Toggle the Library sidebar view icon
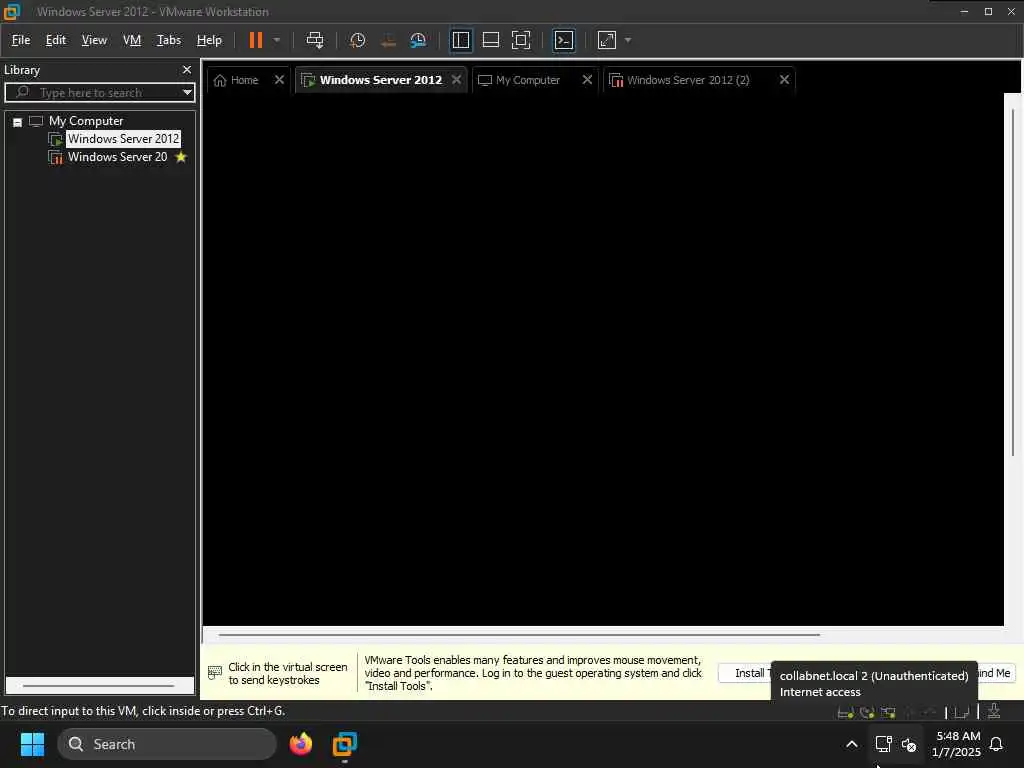This screenshot has width=1024, height=768. click(460, 40)
